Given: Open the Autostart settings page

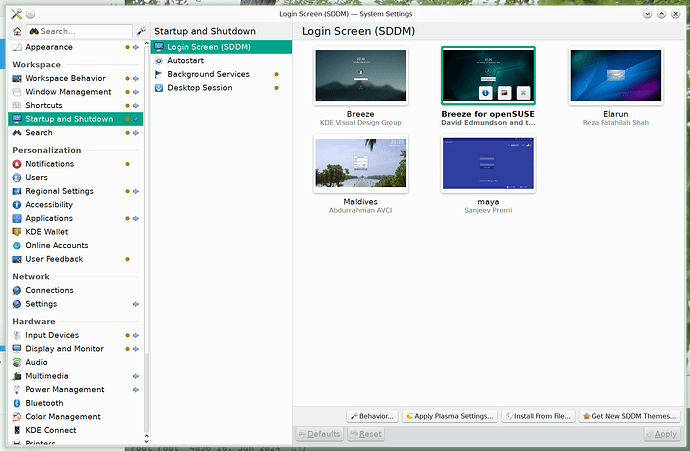Looking at the screenshot, I should (x=221, y=61).
